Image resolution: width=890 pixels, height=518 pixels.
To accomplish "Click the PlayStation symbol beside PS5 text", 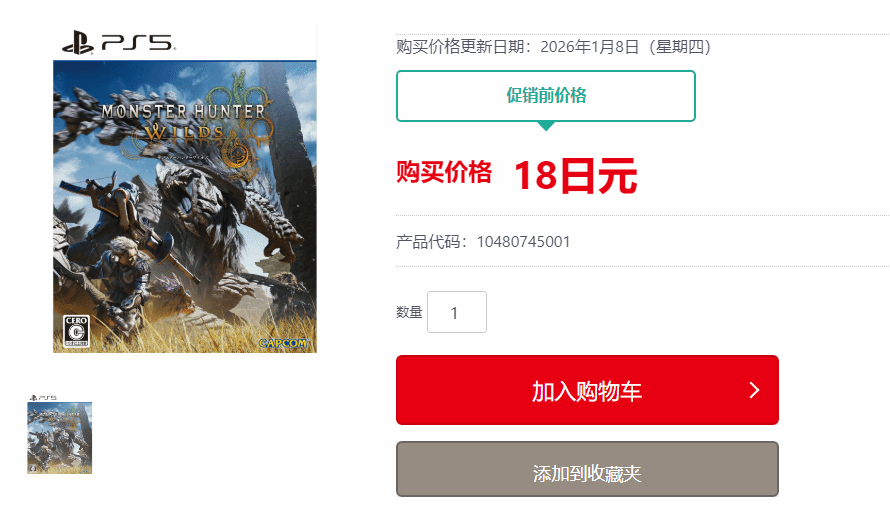I will (x=78, y=43).
